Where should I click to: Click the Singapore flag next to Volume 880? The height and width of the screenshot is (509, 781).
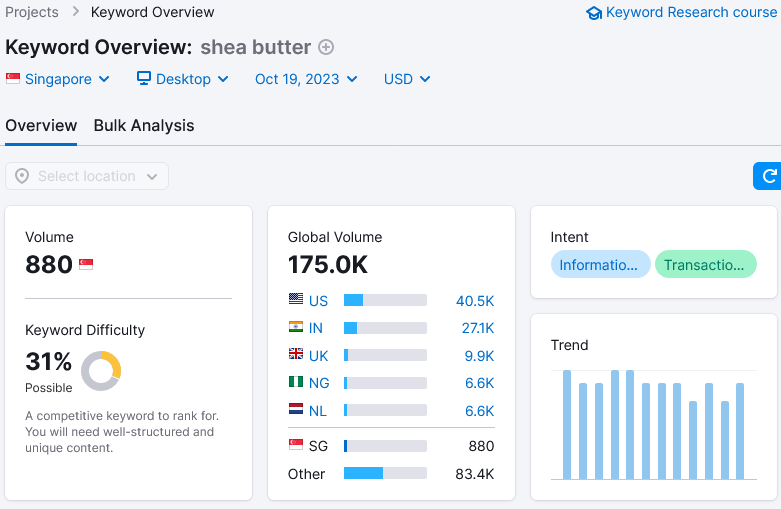click(86, 265)
